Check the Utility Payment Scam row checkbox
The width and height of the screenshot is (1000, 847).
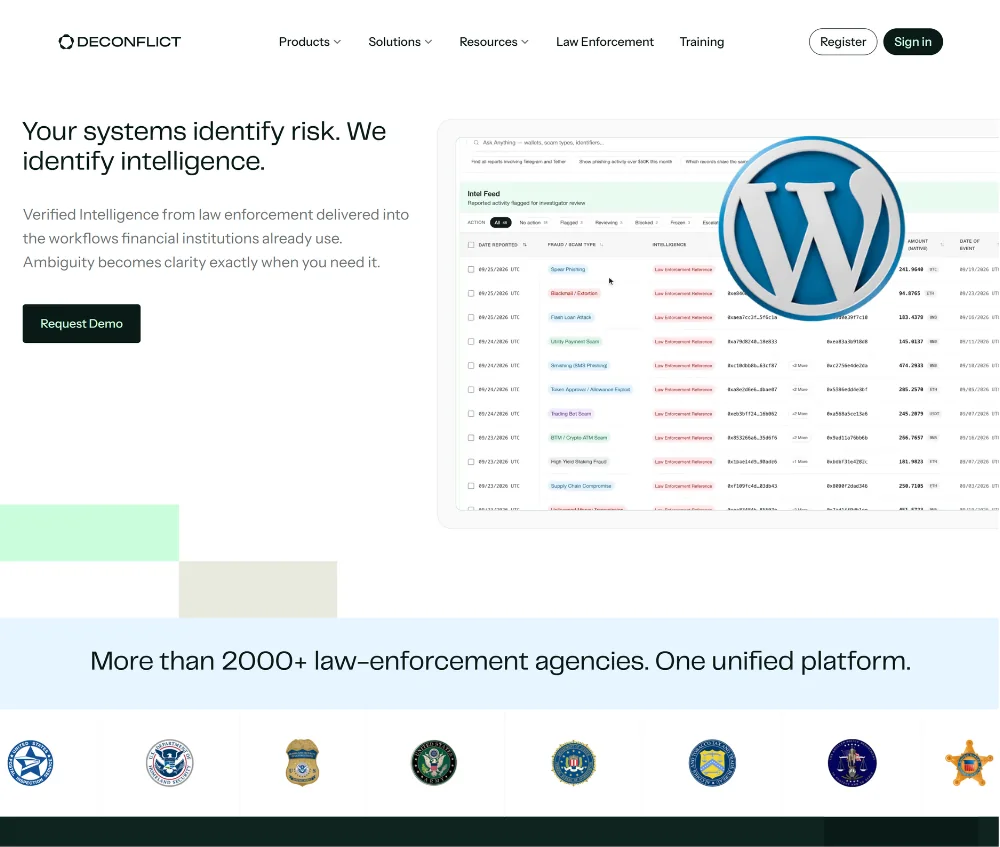pyautogui.click(x=471, y=341)
